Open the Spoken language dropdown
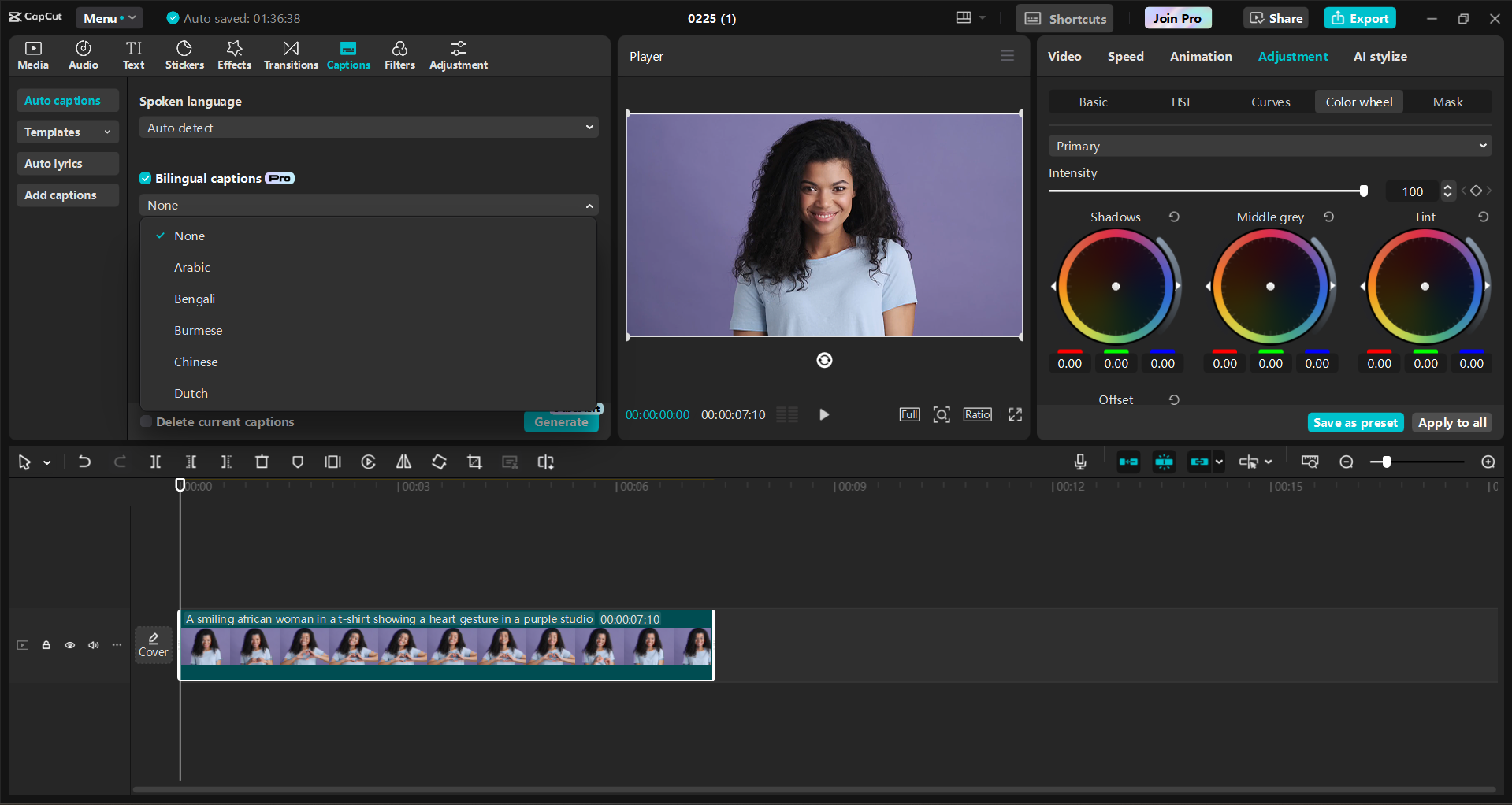Viewport: 1512px width, 805px height. click(x=368, y=127)
